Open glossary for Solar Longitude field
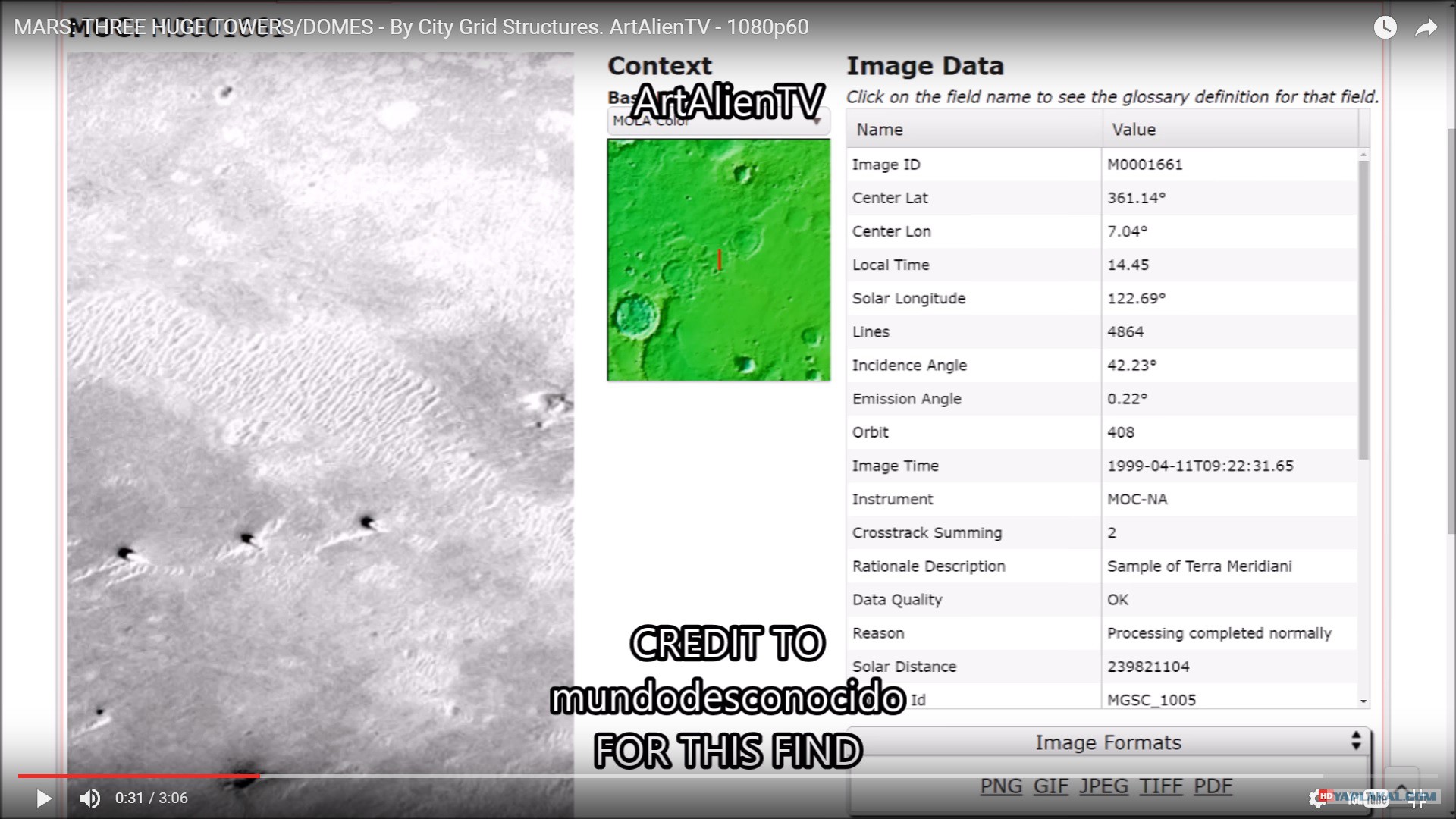 [x=908, y=298]
